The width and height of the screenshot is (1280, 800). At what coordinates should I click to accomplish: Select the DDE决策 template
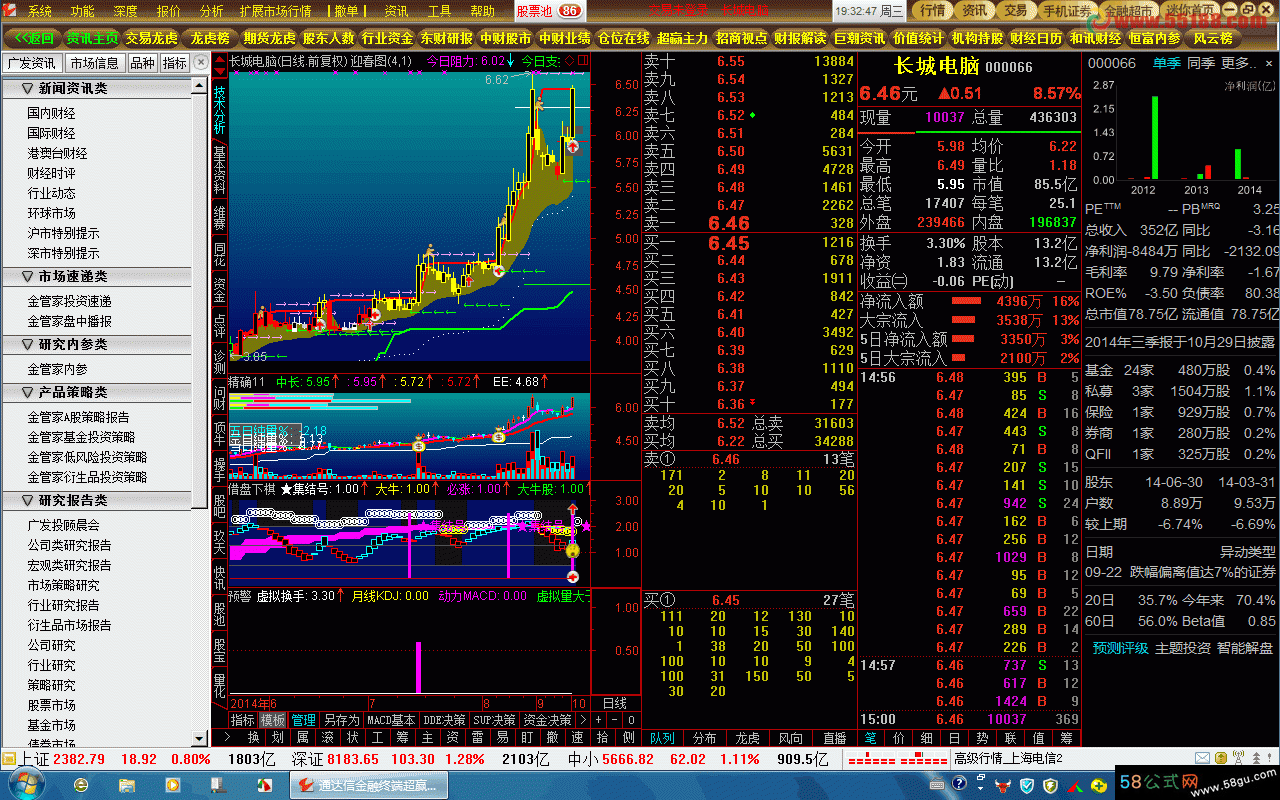(x=444, y=719)
